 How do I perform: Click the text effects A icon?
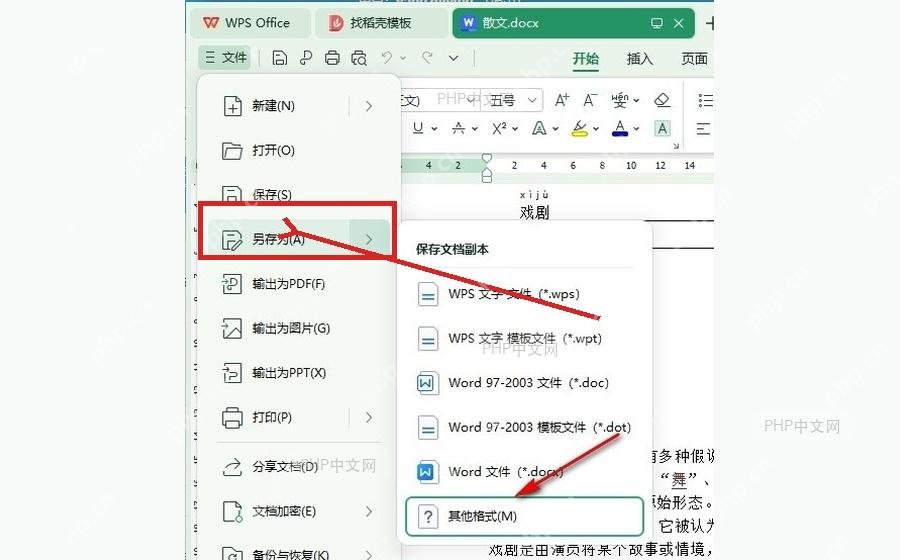pos(538,129)
